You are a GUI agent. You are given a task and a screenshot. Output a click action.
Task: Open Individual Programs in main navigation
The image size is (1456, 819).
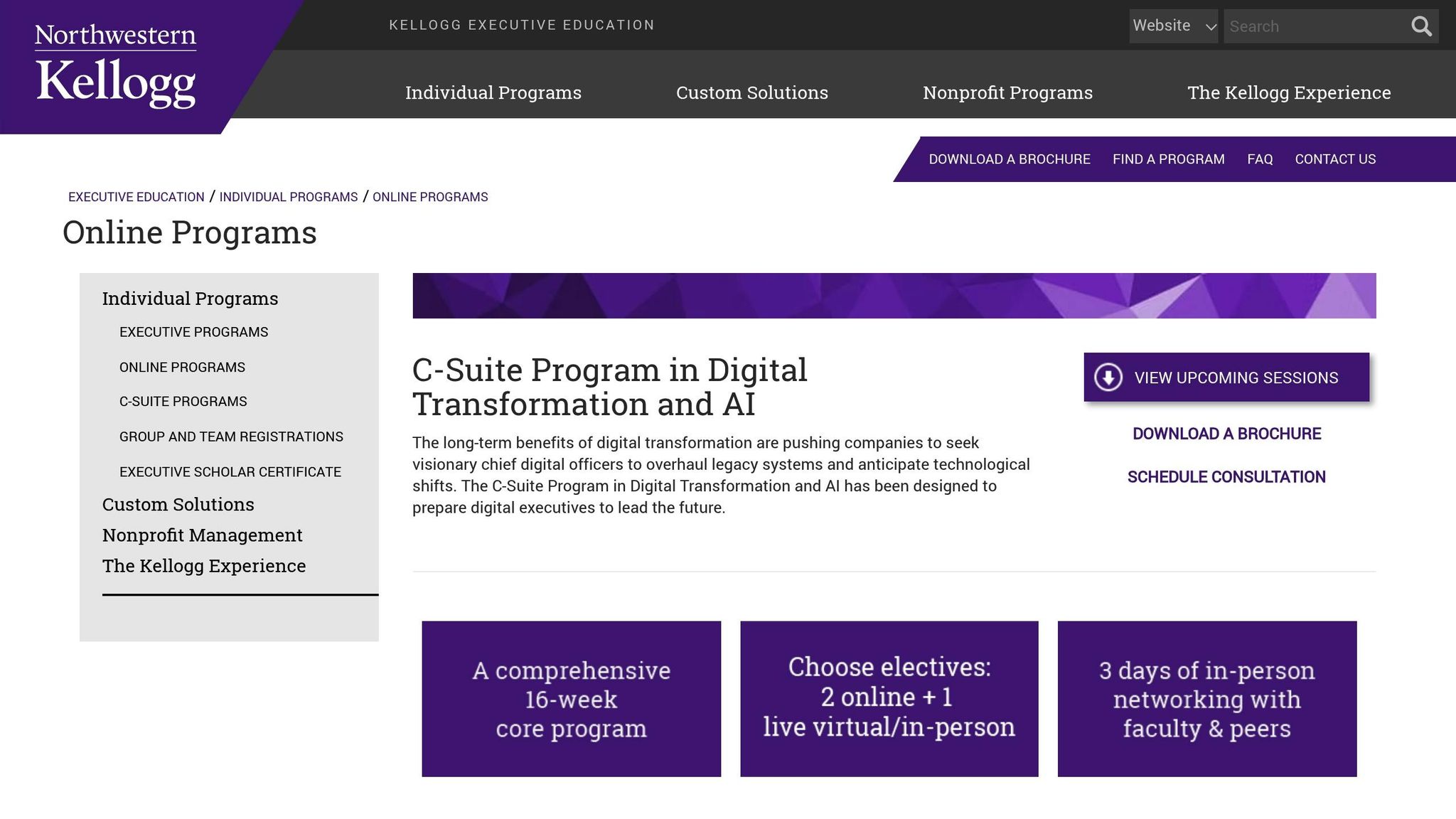pyautogui.click(x=493, y=92)
